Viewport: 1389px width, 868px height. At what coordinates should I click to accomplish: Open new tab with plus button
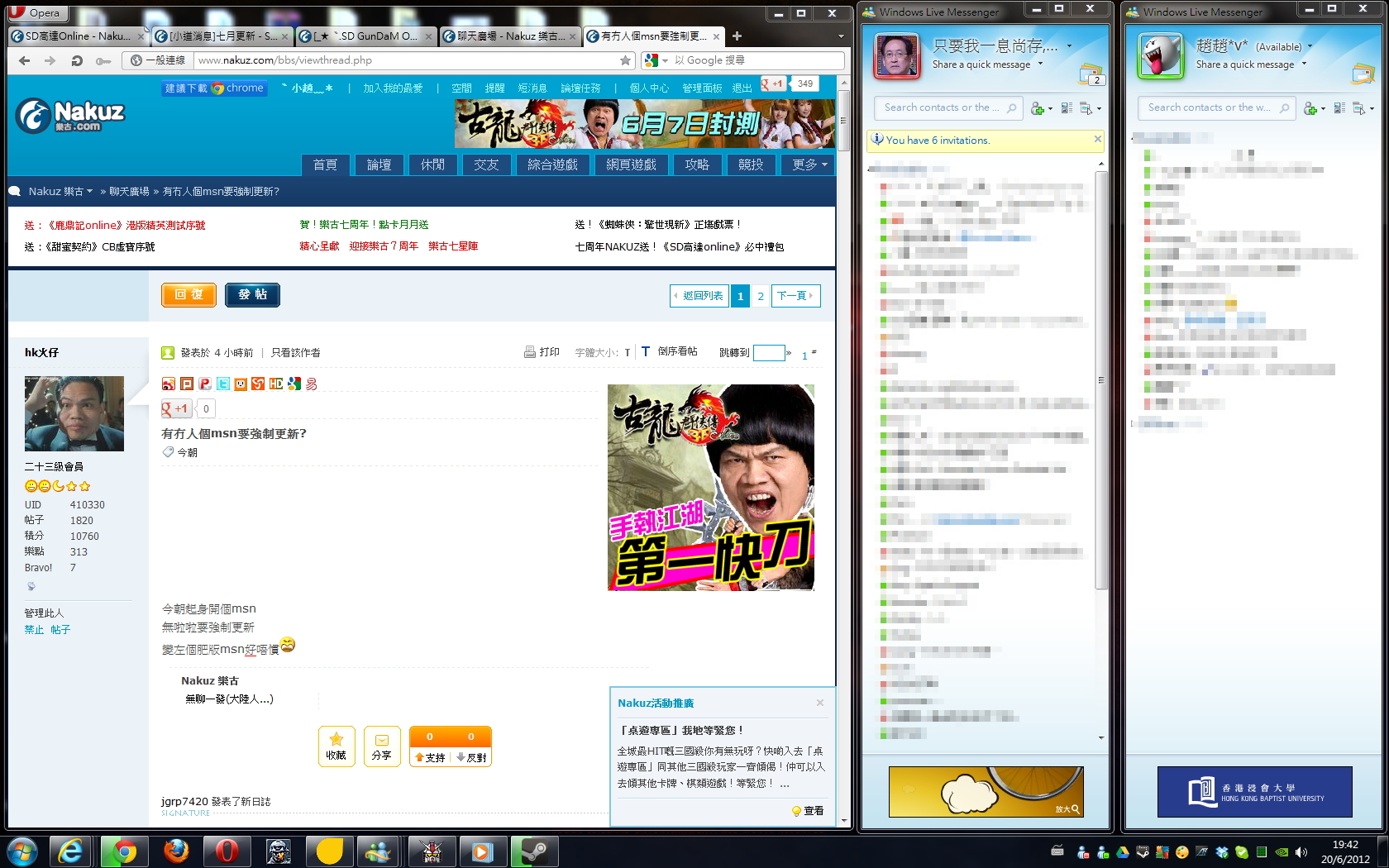click(737, 36)
